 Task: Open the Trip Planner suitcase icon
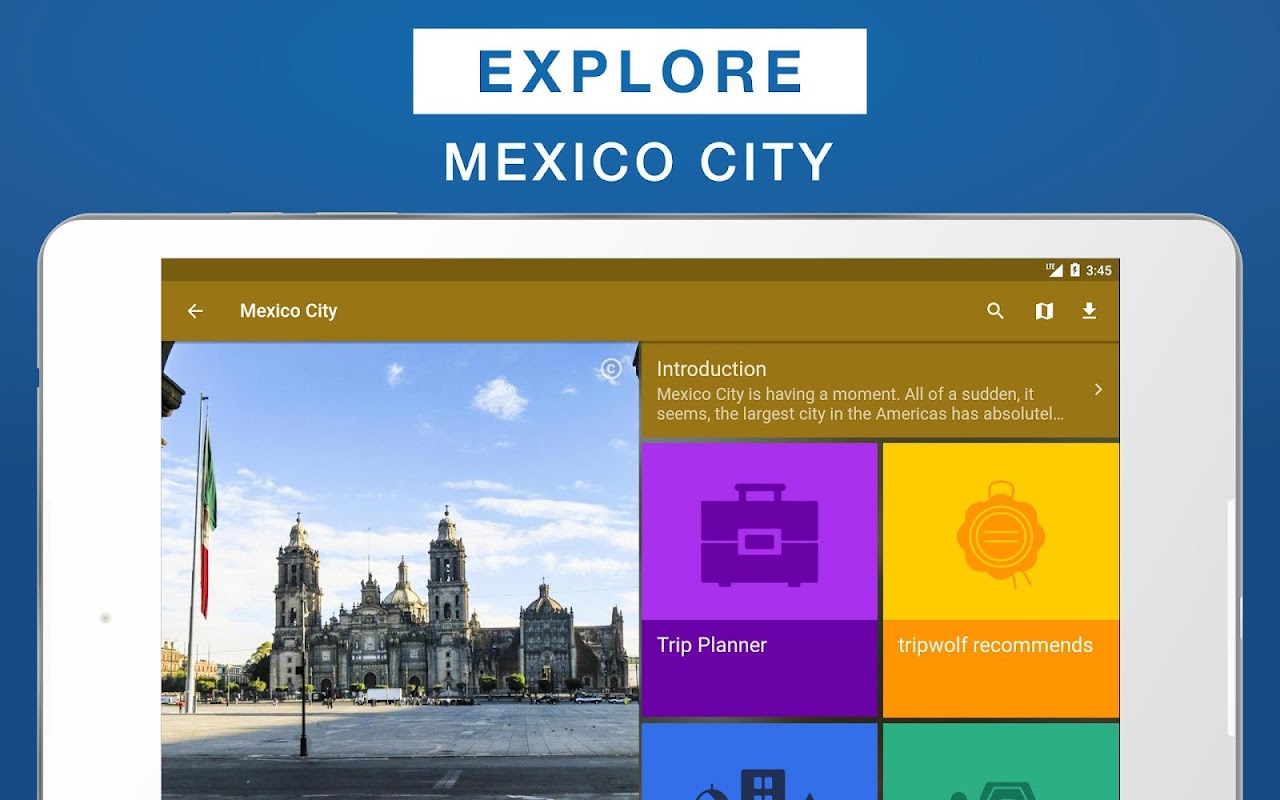tap(759, 535)
